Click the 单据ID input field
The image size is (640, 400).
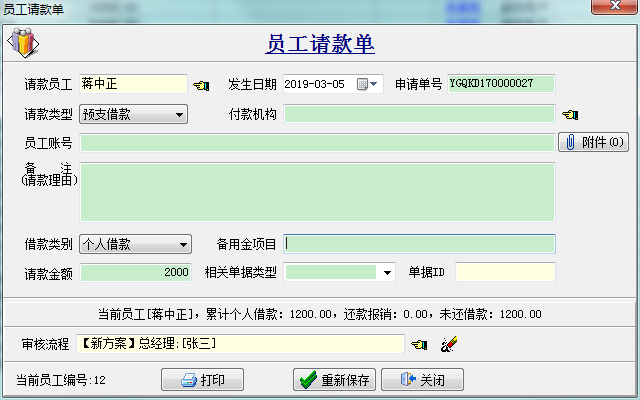[x=505, y=272]
